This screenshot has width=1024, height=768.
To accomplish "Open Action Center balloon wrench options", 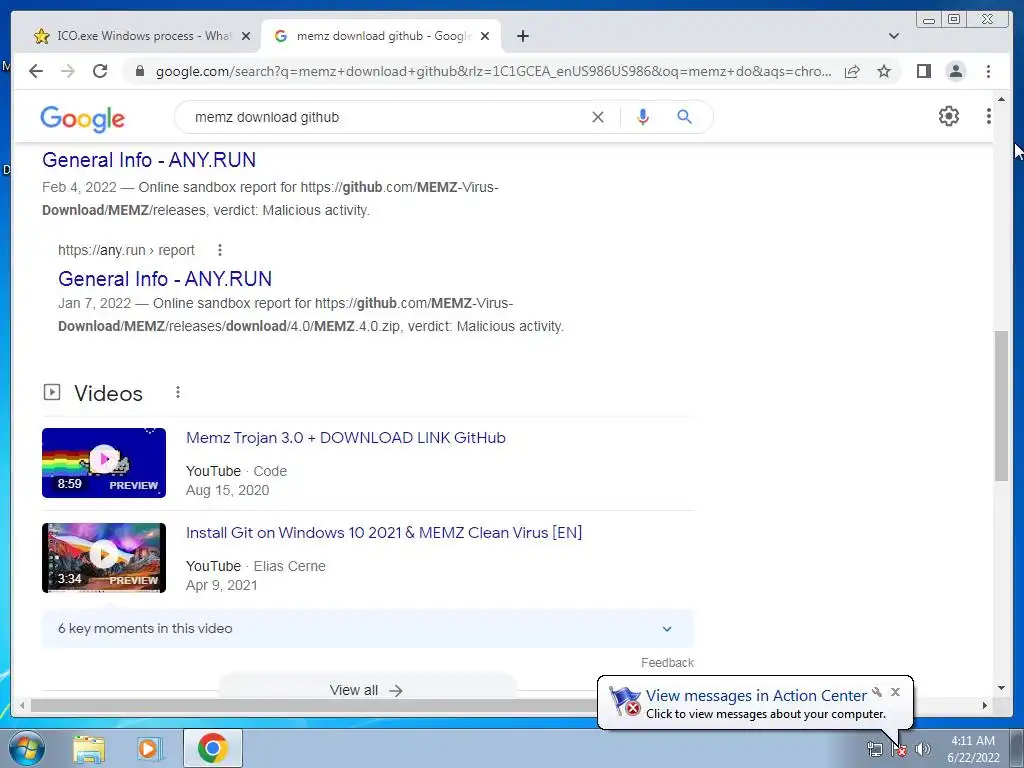I will coord(877,692).
